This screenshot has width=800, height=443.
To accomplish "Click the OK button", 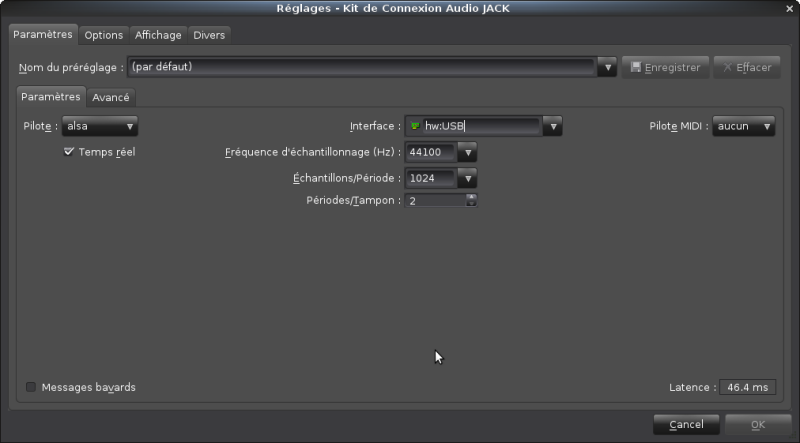I will pos(758,425).
